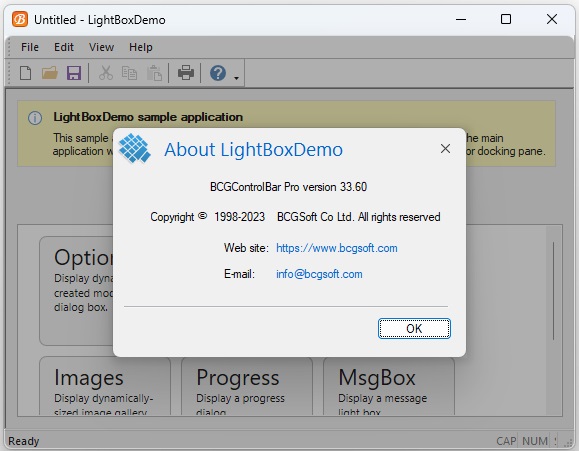Minimize the LightBoxDemo window
The height and width of the screenshot is (451, 579).
pos(461,19)
